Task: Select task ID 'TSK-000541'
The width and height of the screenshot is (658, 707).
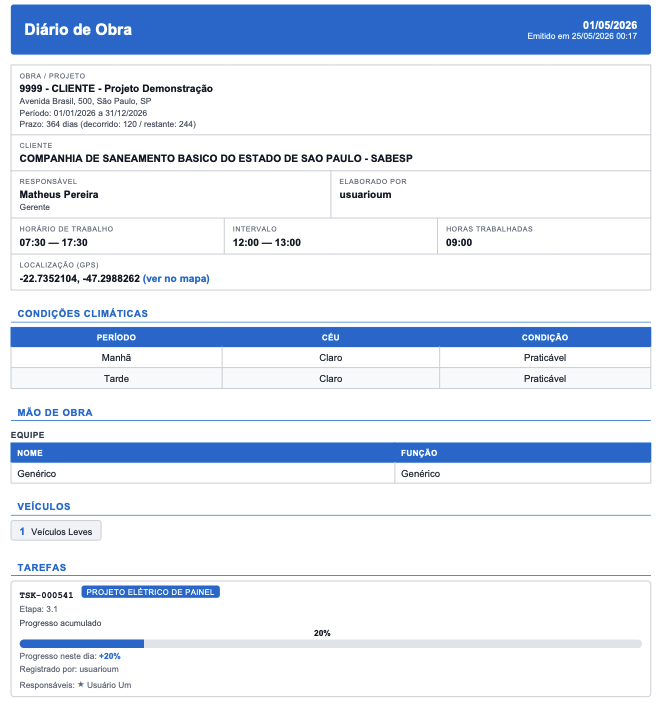Action: point(46,595)
